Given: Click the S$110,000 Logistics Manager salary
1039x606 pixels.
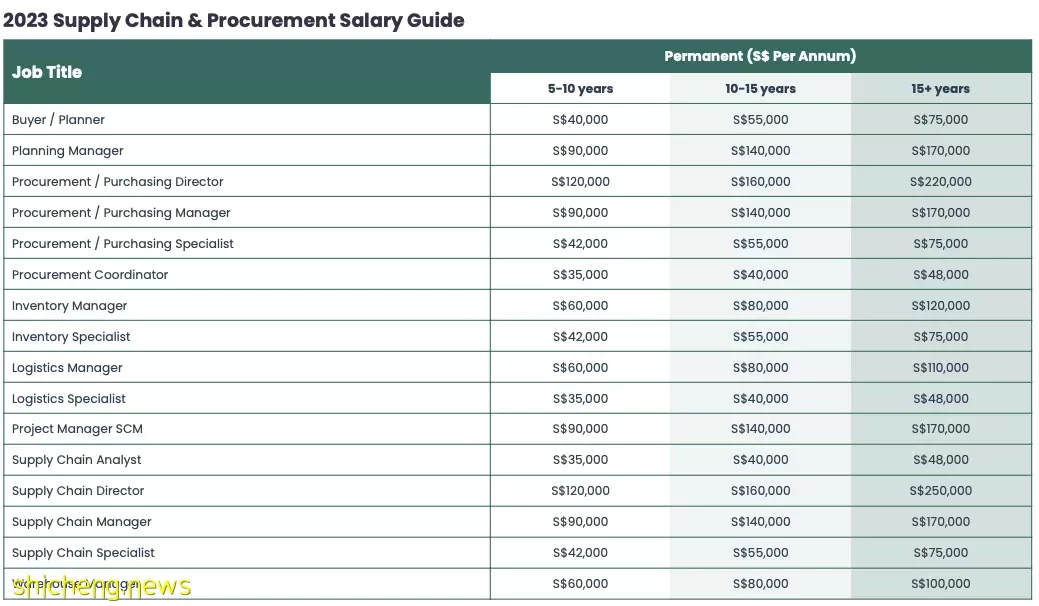Looking at the screenshot, I should [940, 368].
